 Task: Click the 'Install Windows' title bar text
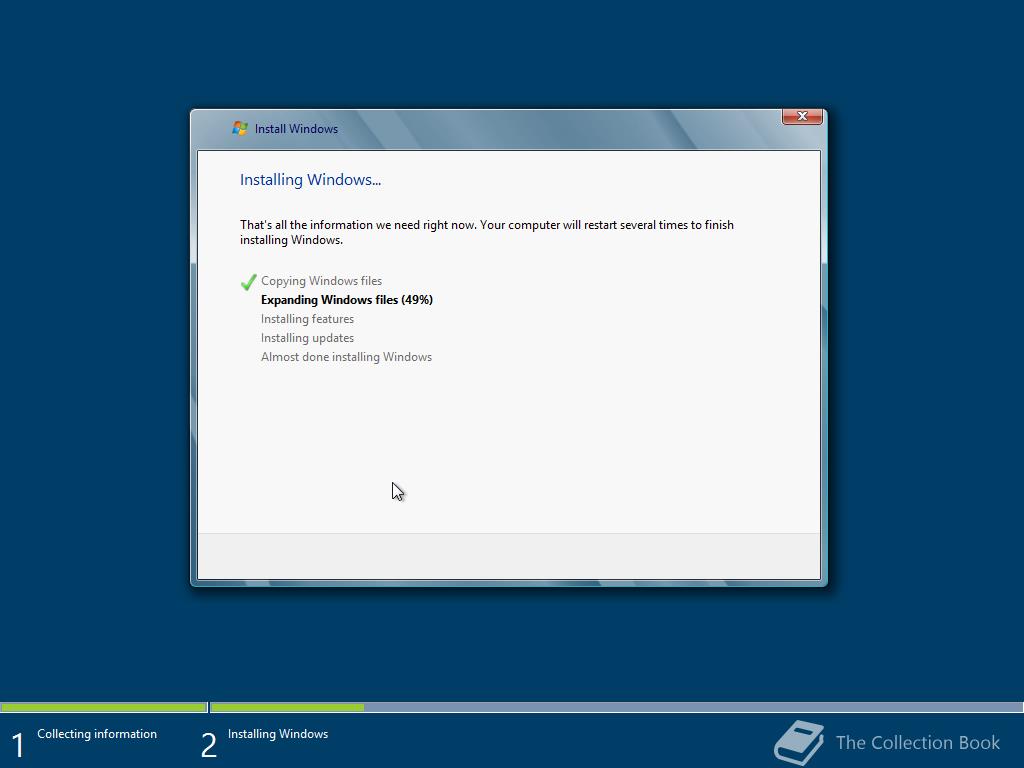296,129
